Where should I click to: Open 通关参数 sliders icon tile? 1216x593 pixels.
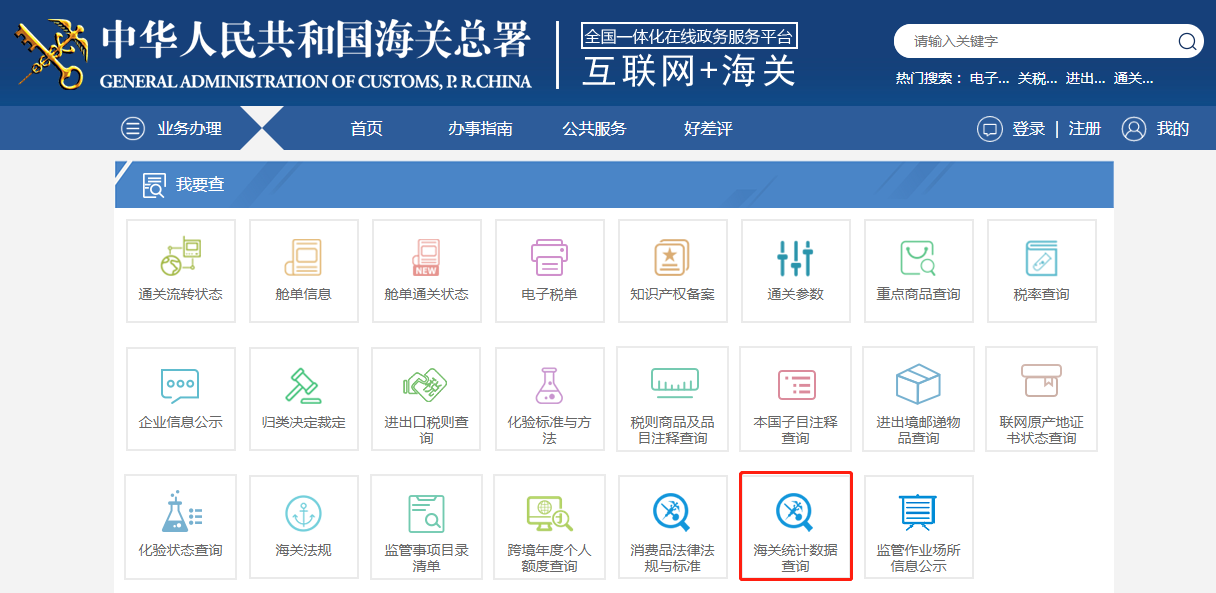(796, 271)
